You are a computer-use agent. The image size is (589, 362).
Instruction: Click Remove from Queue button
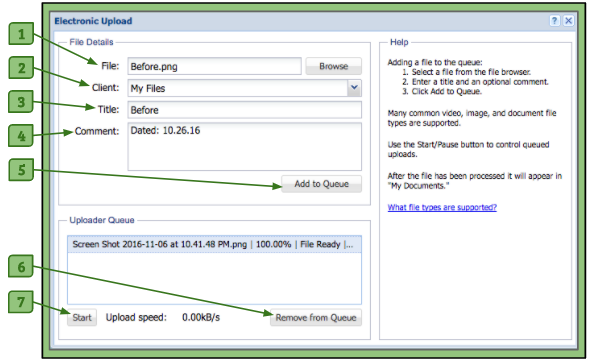point(316,318)
